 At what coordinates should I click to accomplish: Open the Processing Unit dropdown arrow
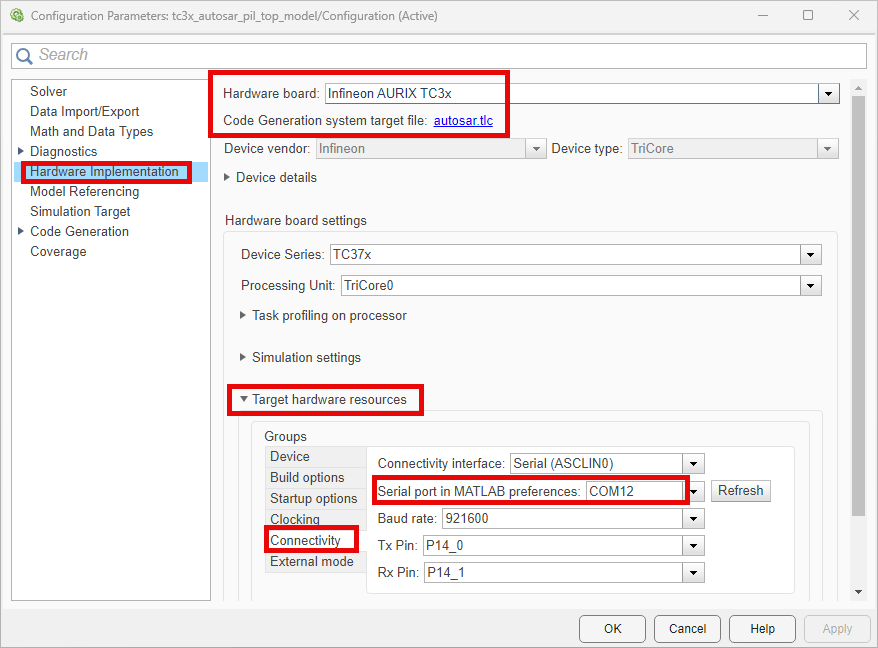pos(810,286)
